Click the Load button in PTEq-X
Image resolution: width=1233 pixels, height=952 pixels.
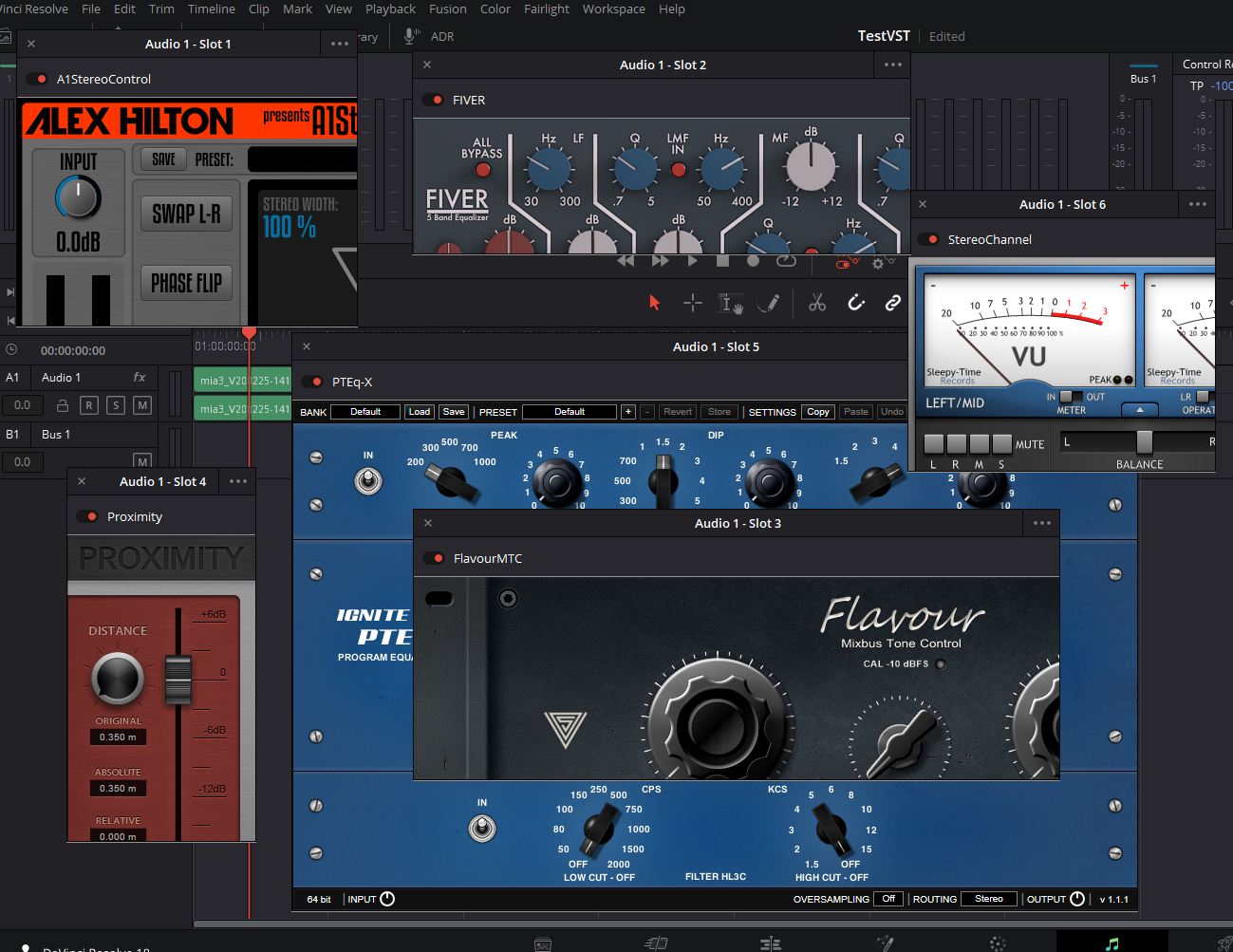pos(420,412)
